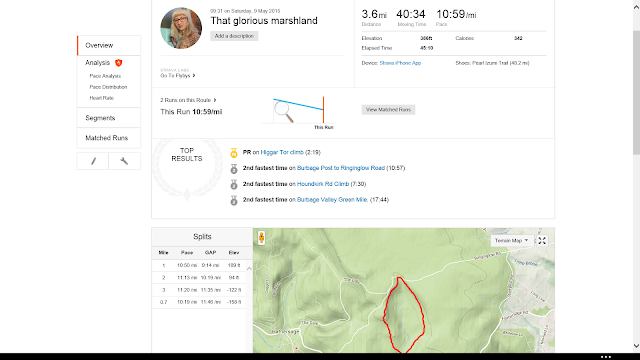The image size is (640, 360).
Task: Open Matched Runs in the sidebar
Action: tap(109, 138)
